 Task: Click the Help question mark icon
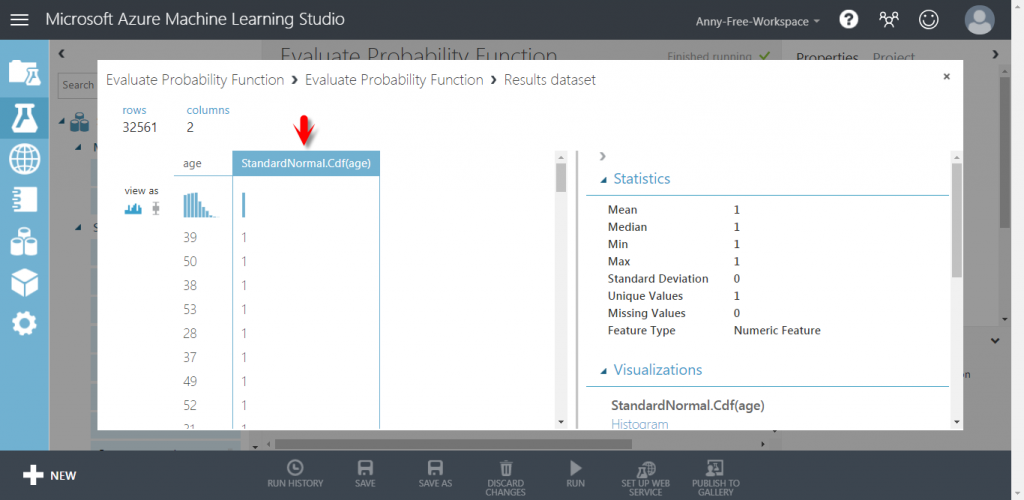(849, 20)
